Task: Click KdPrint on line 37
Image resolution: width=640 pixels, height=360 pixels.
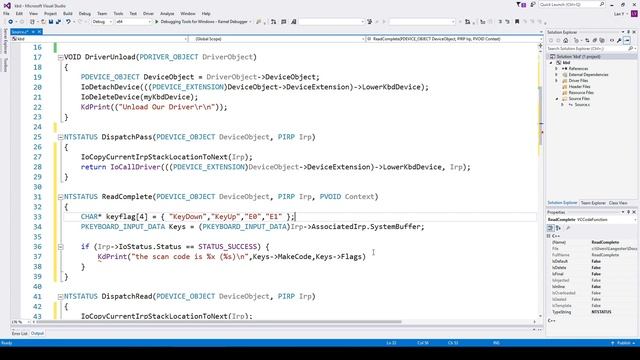Action: [x=112, y=257]
